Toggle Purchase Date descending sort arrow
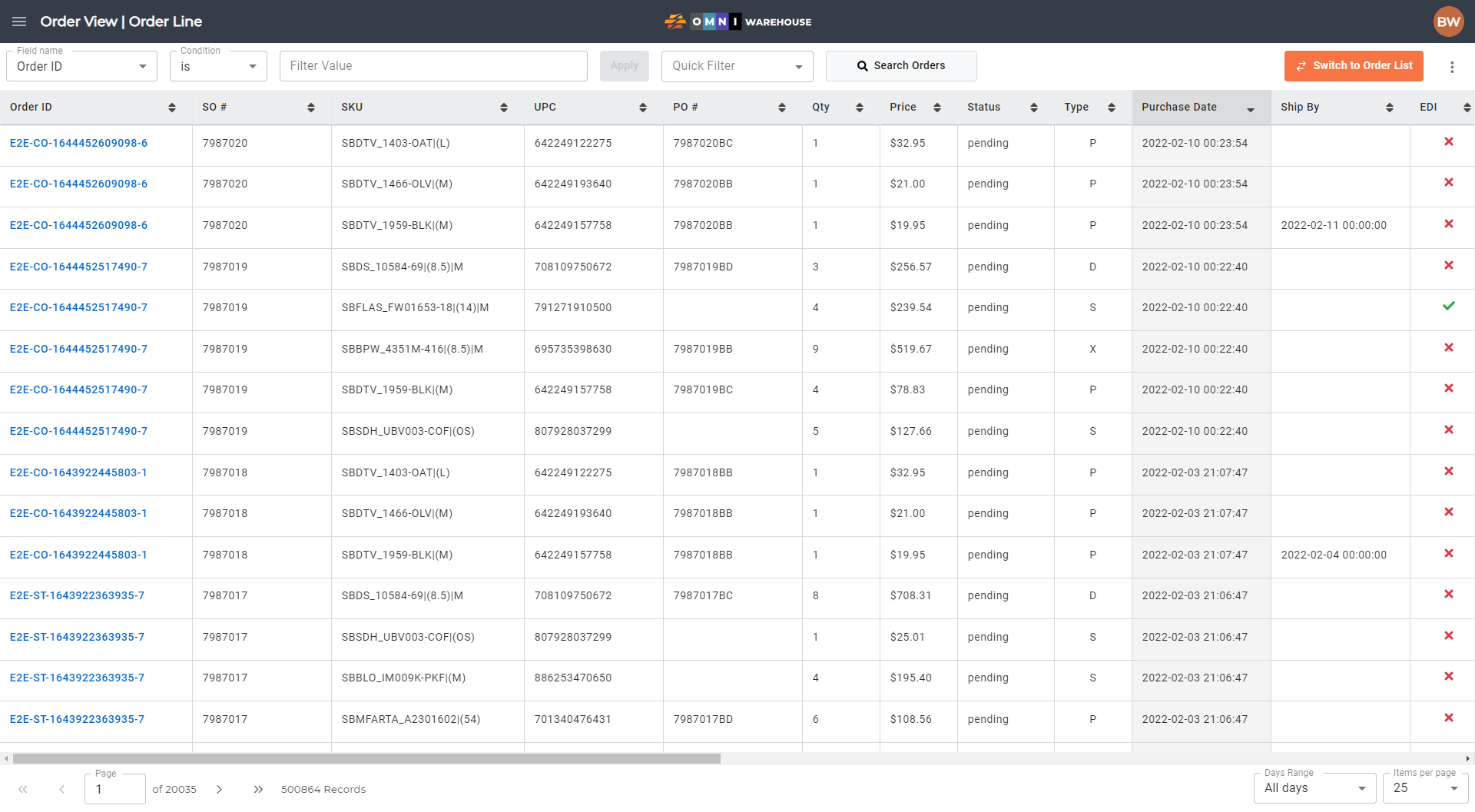The height and width of the screenshot is (812, 1475). (x=1250, y=110)
